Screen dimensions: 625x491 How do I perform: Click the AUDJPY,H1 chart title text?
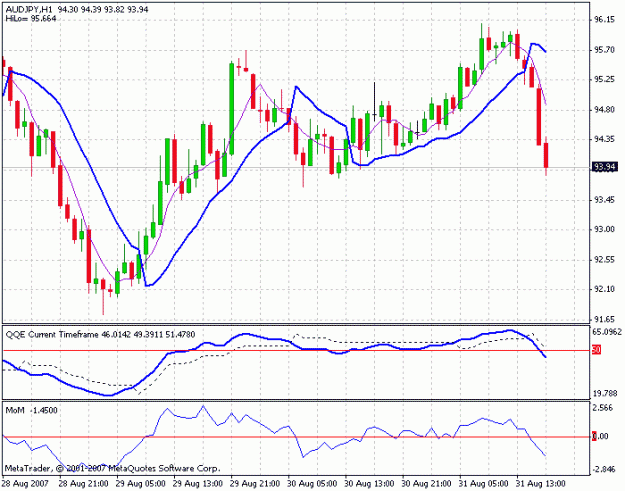coord(77,9)
